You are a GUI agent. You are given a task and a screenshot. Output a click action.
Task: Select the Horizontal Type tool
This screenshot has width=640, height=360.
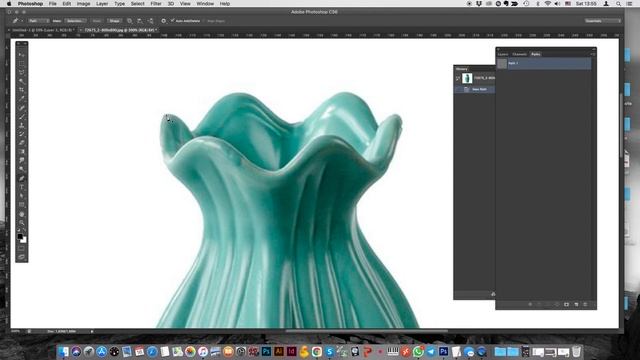pos(22,187)
